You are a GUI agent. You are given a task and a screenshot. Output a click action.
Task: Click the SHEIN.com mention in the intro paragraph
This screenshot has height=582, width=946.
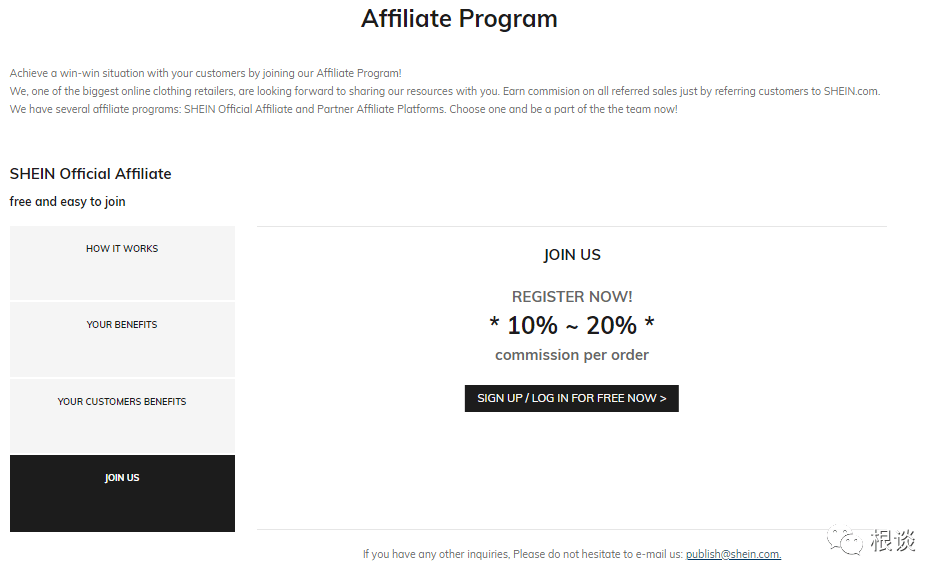851,91
